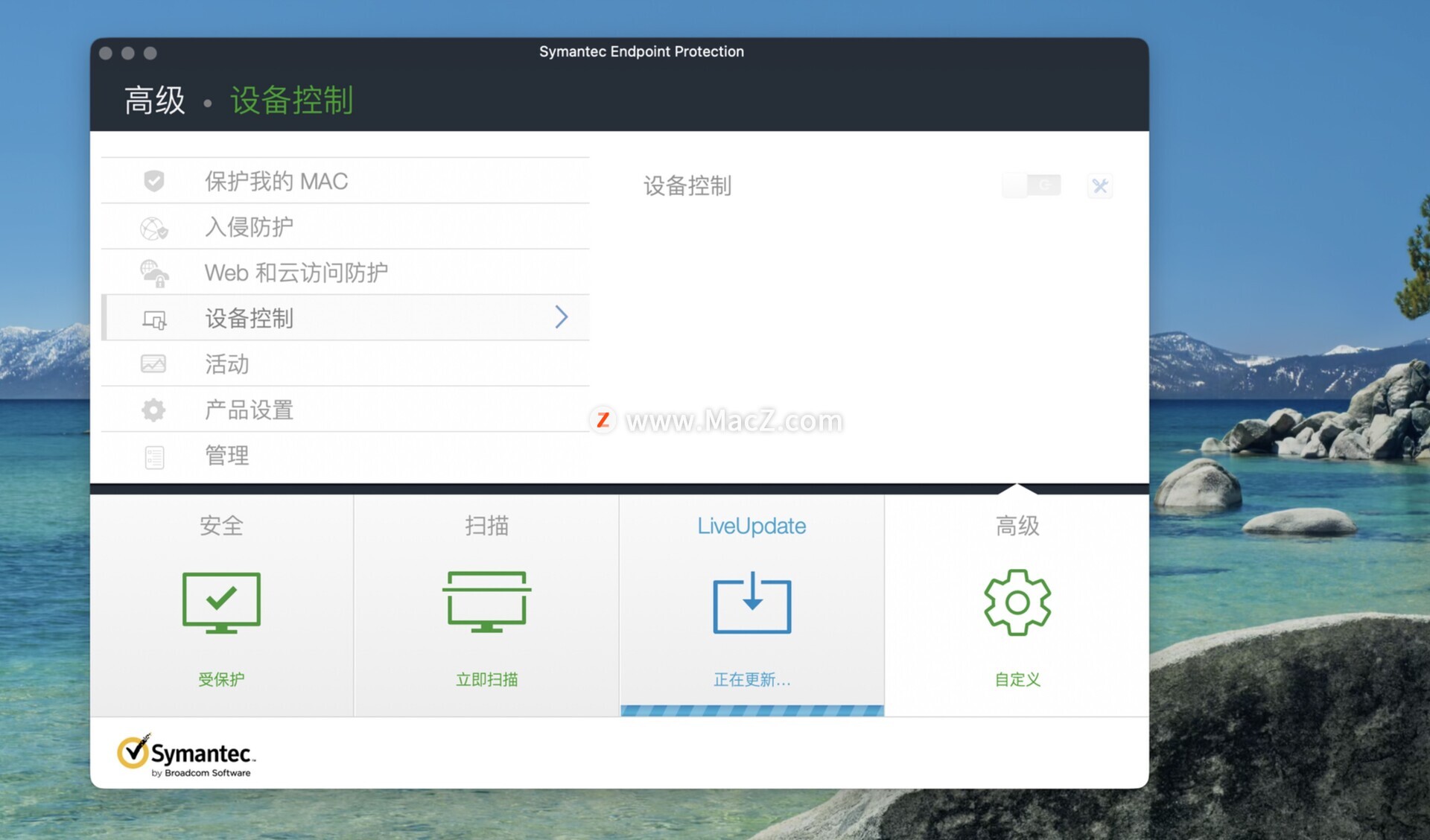Click the 高级 breadcrumb in header

[x=155, y=101]
